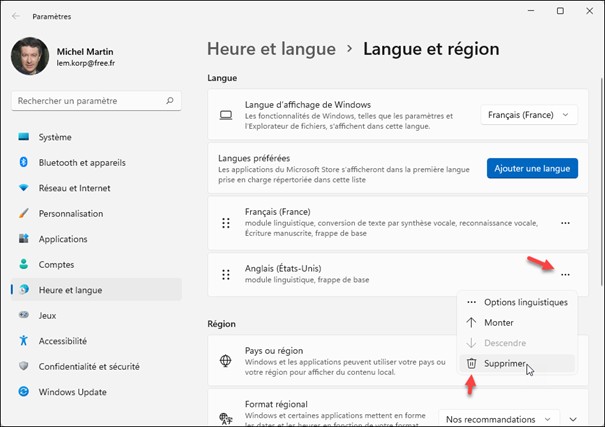
Task: Click the Heure et langue globe icon
Action: coord(24,290)
